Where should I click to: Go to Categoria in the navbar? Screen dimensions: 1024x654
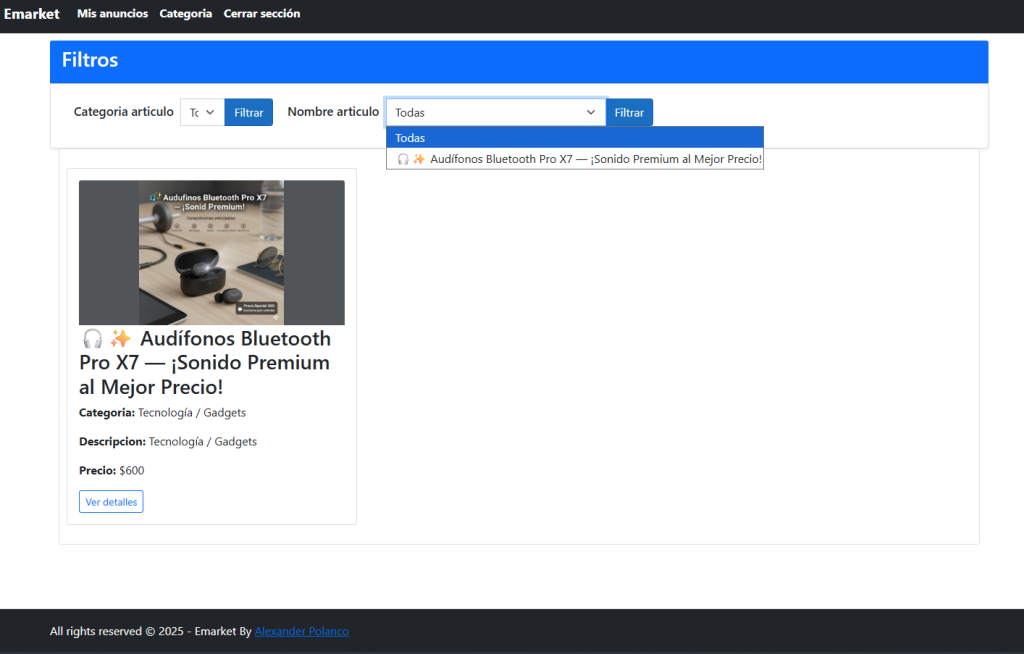(185, 14)
